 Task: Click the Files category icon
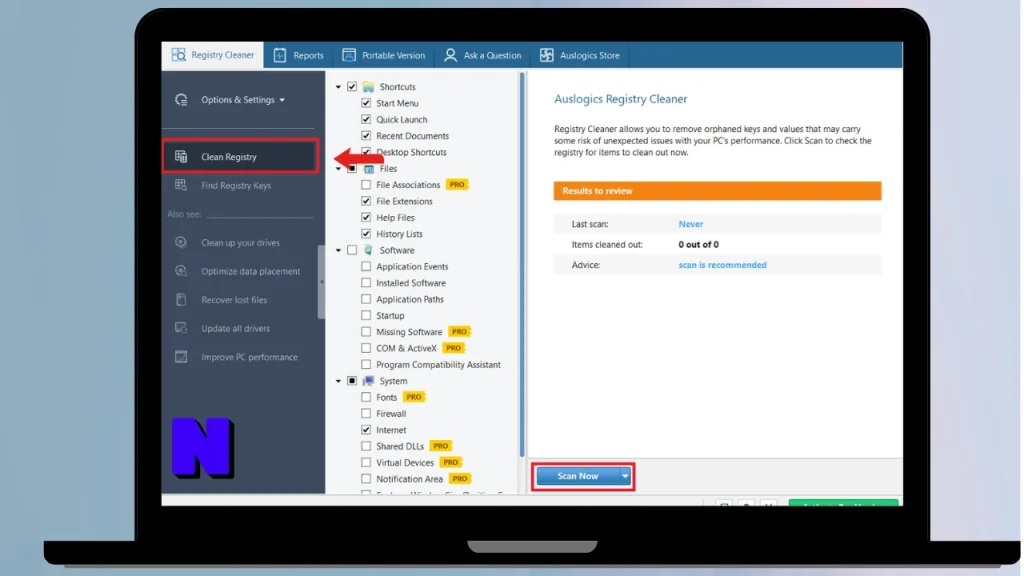tap(369, 168)
